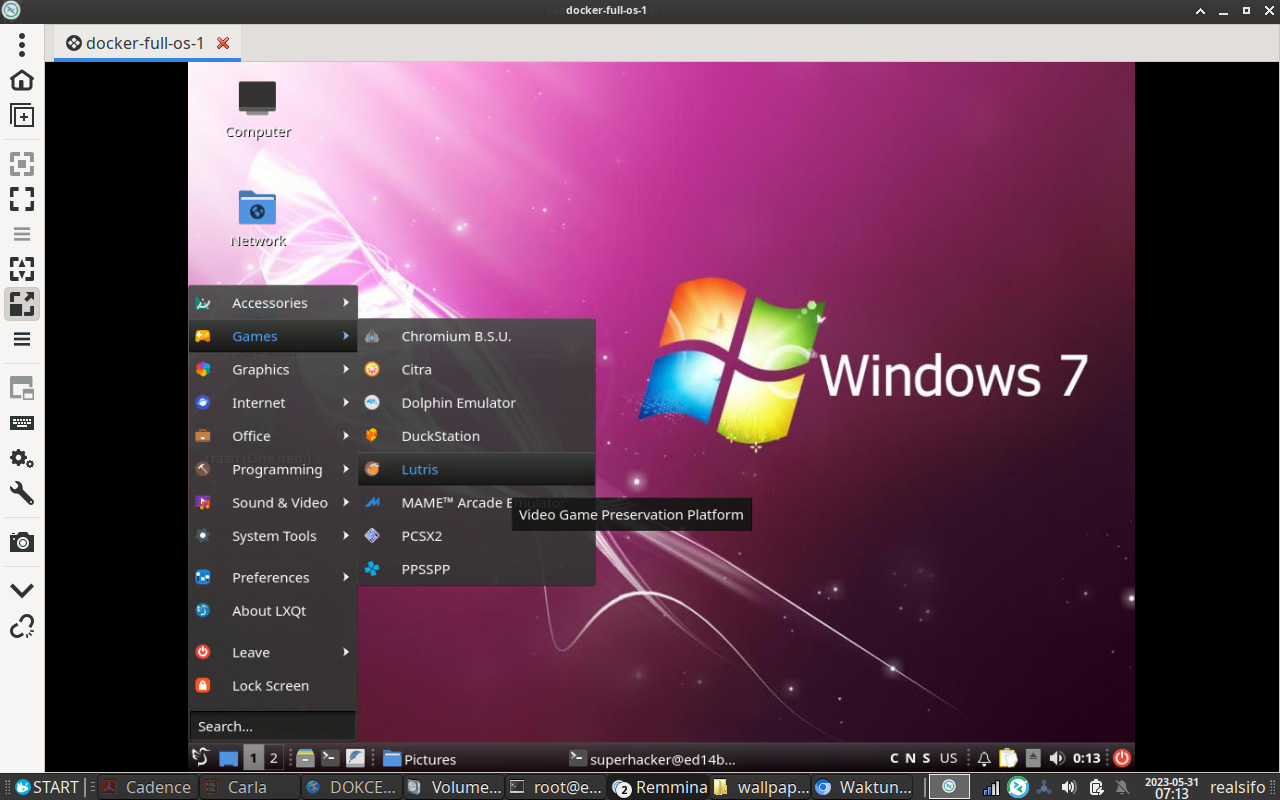The height and width of the screenshot is (800, 1280).
Task: Toggle scaled mode in Remmina sidebar
Action: tap(22, 303)
